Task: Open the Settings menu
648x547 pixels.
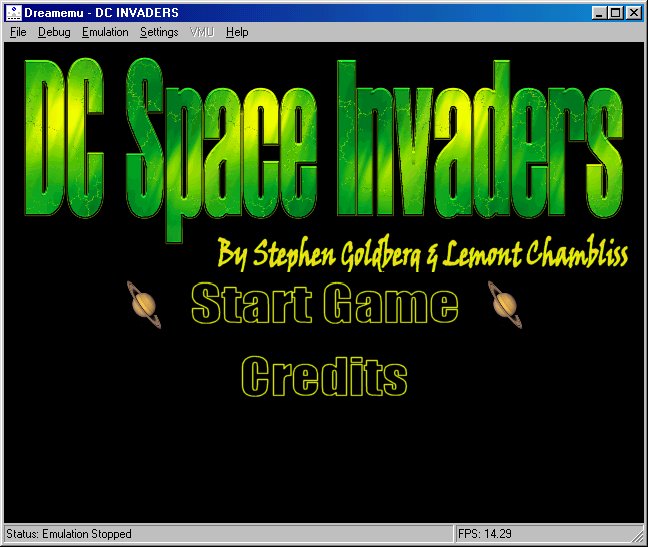Action: (159, 32)
